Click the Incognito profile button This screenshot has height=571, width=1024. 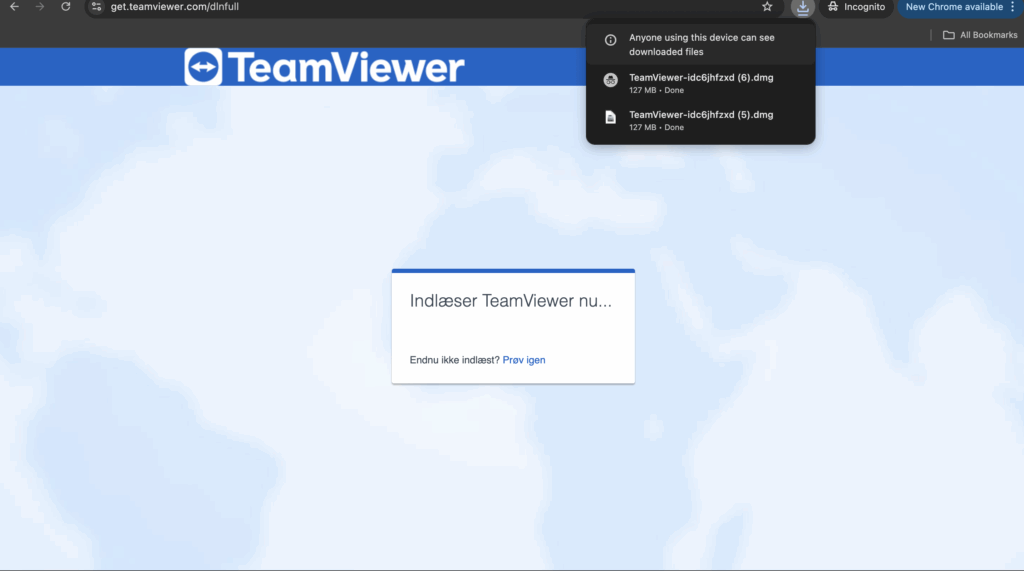coord(856,7)
